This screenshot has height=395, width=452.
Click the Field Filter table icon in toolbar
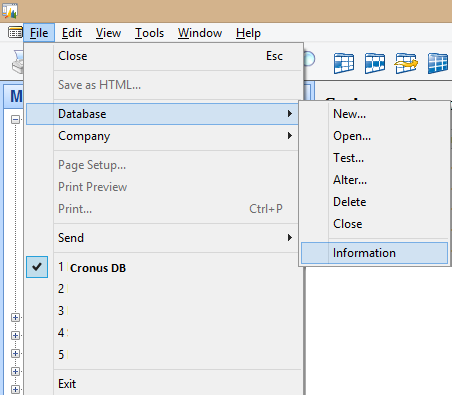[344, 63]
